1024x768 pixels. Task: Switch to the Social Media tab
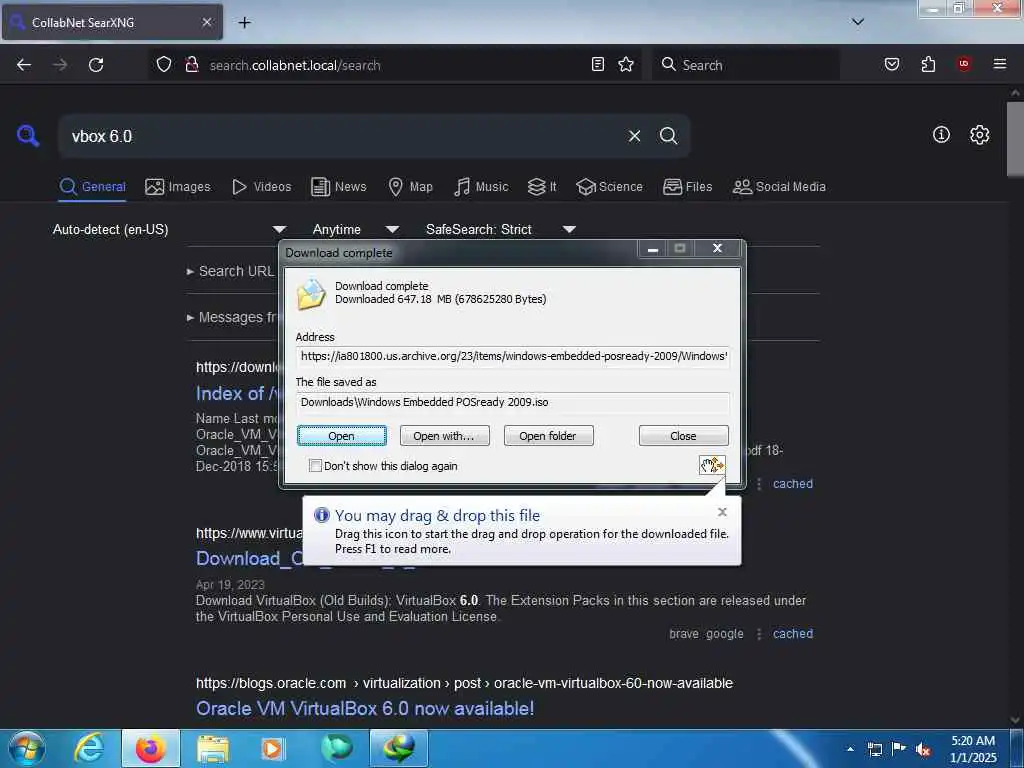point(779,187)
